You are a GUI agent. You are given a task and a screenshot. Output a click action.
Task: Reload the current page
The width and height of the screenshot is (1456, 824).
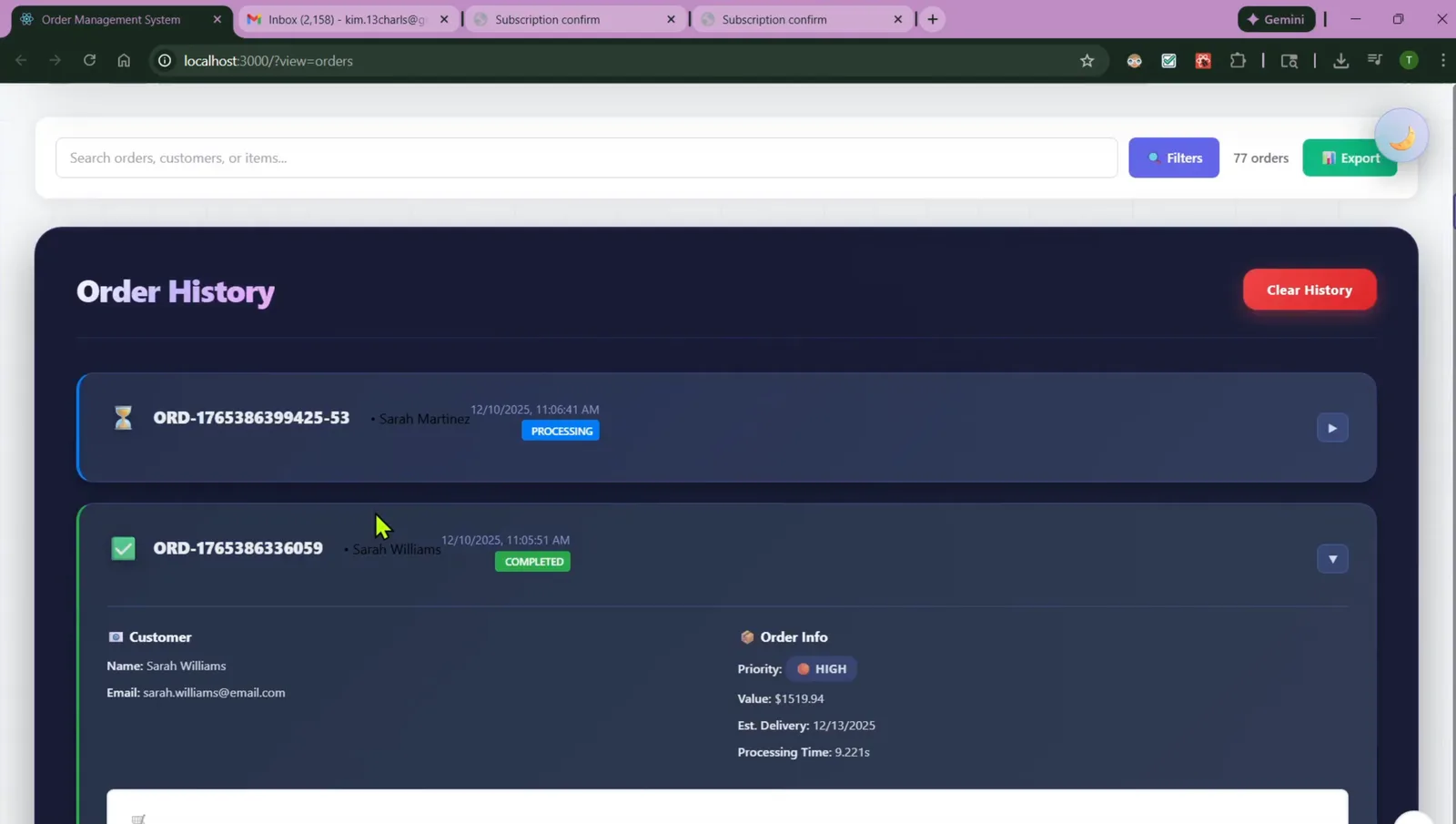[89, 60]
